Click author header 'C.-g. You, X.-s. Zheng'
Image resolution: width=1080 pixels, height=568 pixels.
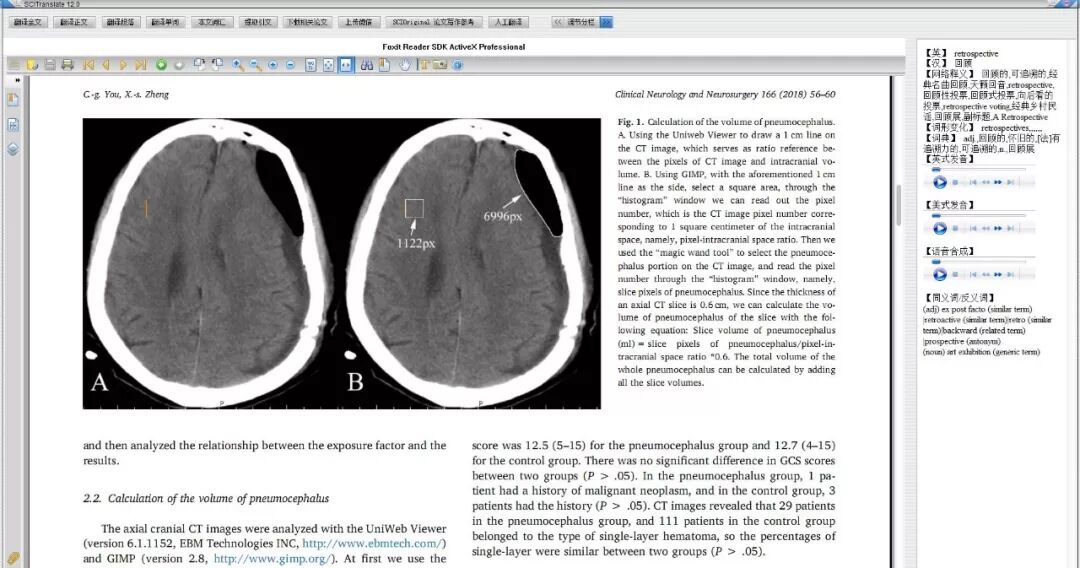click(x=126, y=94)
